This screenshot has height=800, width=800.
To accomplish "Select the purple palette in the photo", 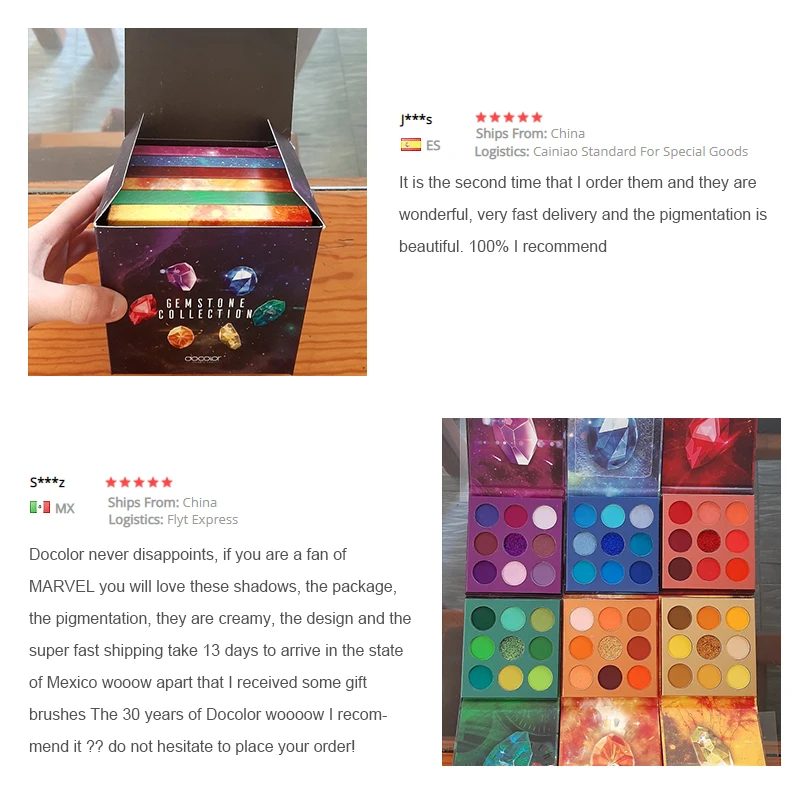I will pos(514,544).
